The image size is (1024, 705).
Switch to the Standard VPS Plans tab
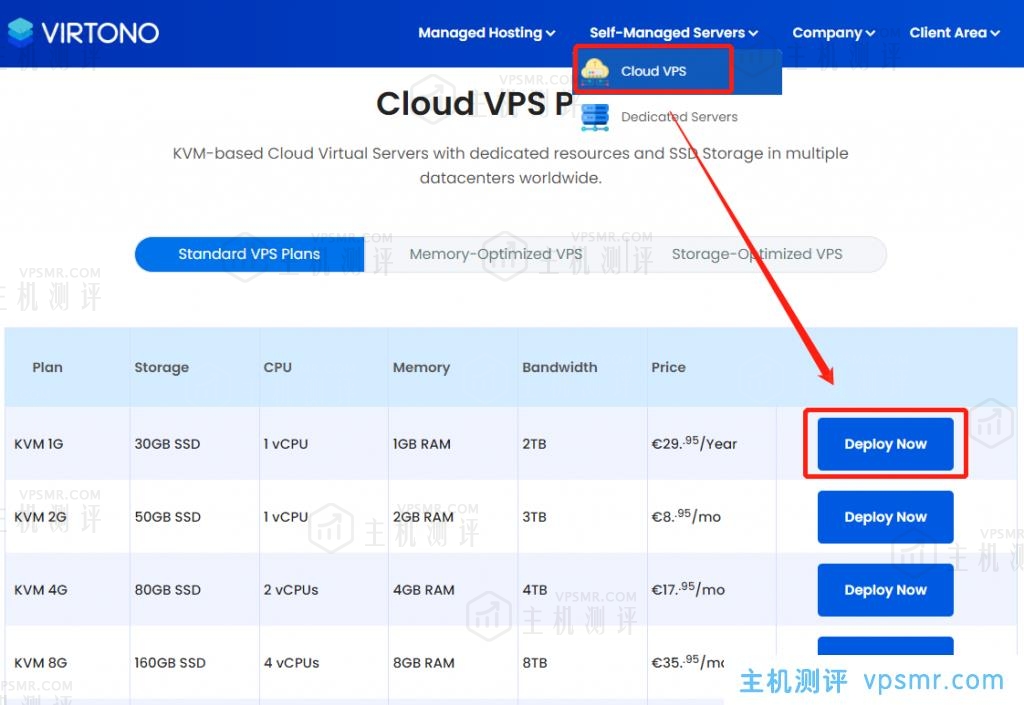click(249, 254)
